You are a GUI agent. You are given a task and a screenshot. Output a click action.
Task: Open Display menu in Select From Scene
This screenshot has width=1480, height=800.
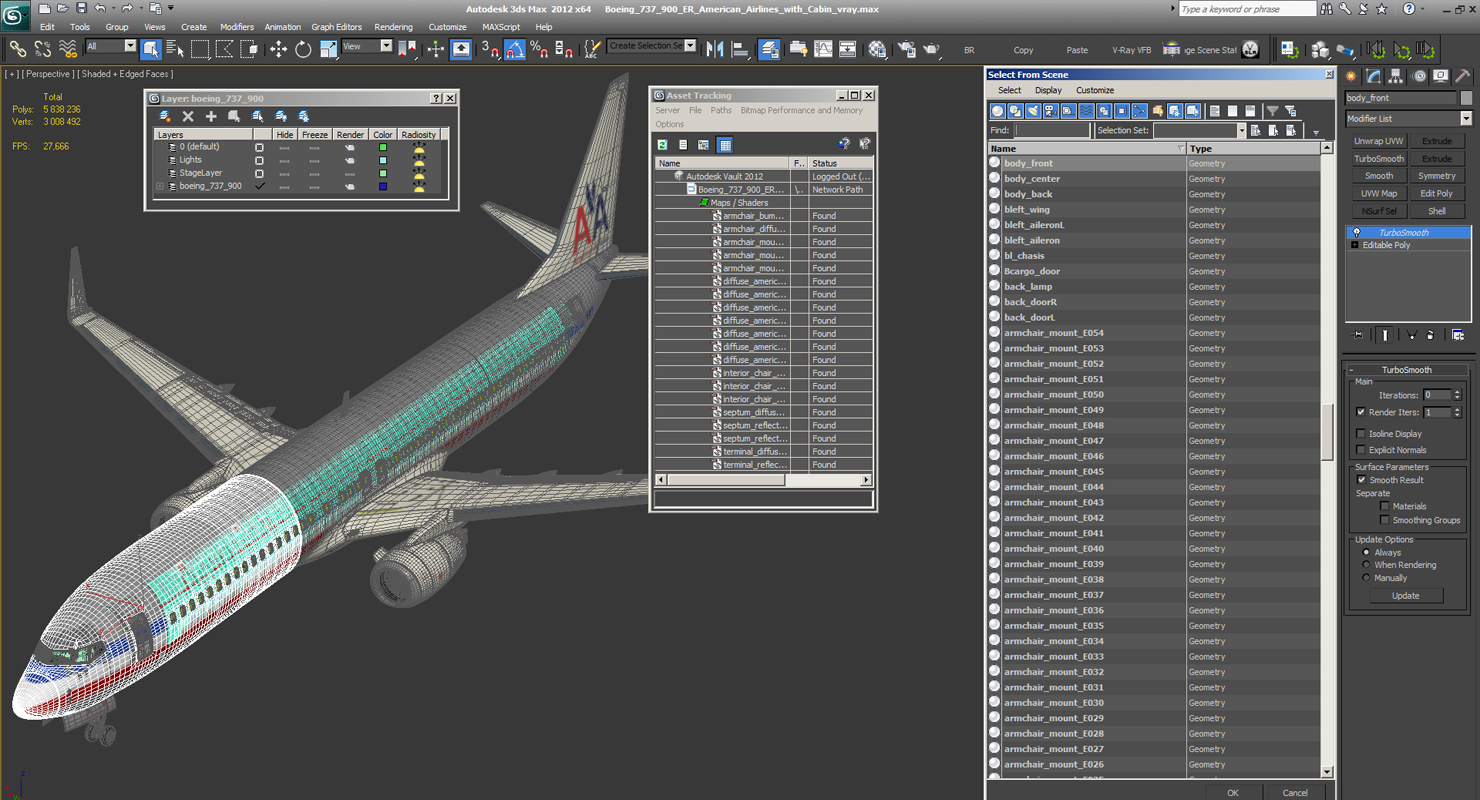[x=1048, y=90]
